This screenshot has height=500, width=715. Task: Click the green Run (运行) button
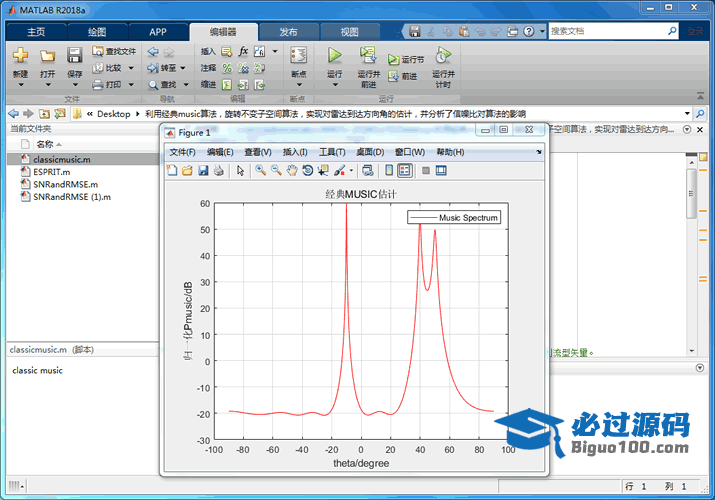pyautogui.click(x=335, y=56)
